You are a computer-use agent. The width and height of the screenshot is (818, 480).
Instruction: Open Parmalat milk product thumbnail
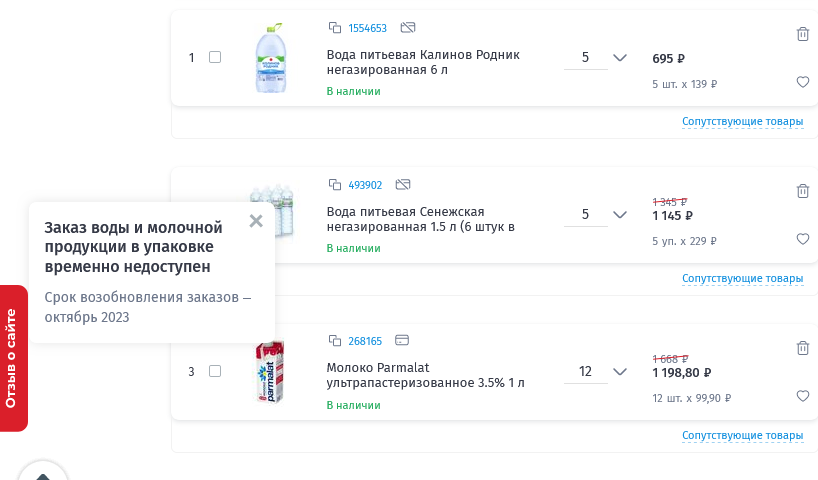270,371
